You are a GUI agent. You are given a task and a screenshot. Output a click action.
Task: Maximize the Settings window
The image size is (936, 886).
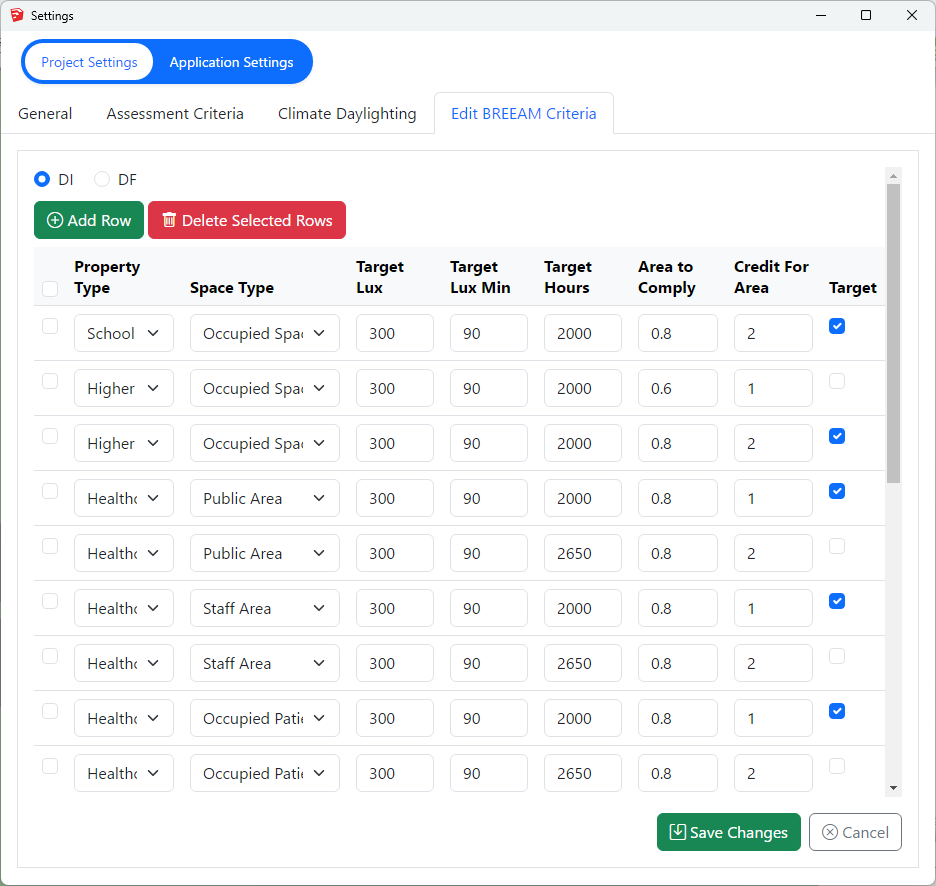[x=866, y=16]
